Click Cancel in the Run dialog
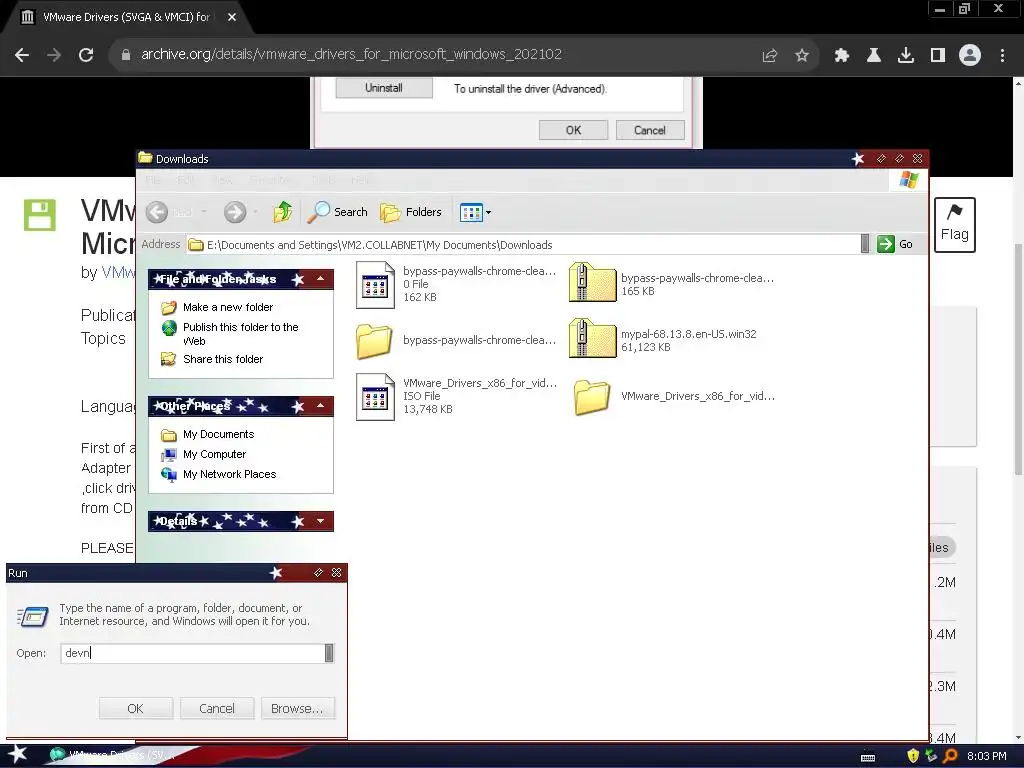 coord(217,709)
